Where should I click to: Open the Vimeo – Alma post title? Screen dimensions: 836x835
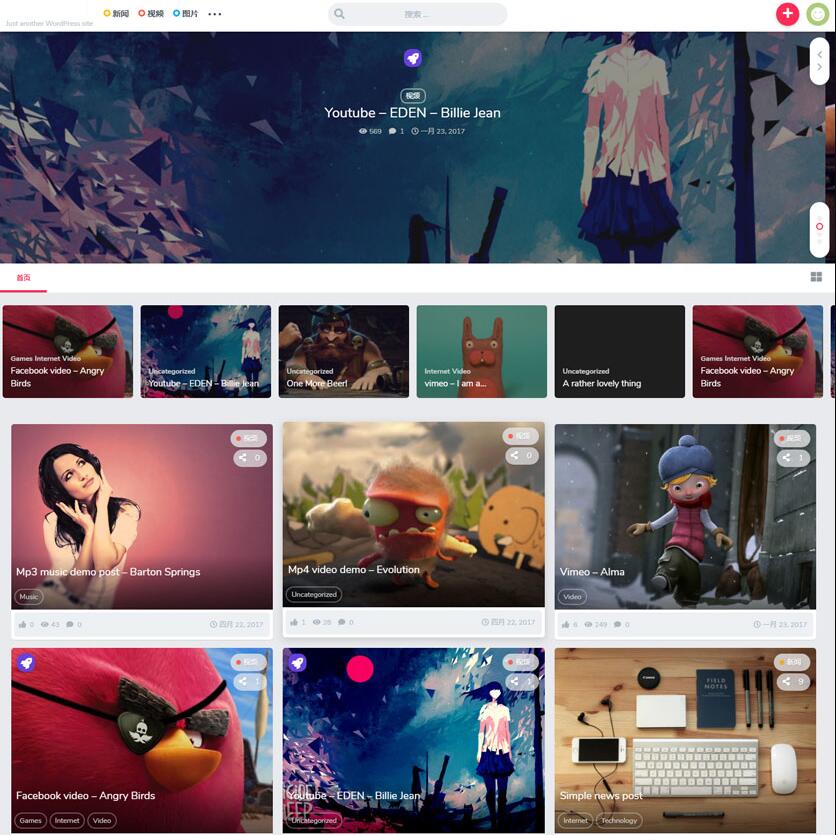pos(592,572)
